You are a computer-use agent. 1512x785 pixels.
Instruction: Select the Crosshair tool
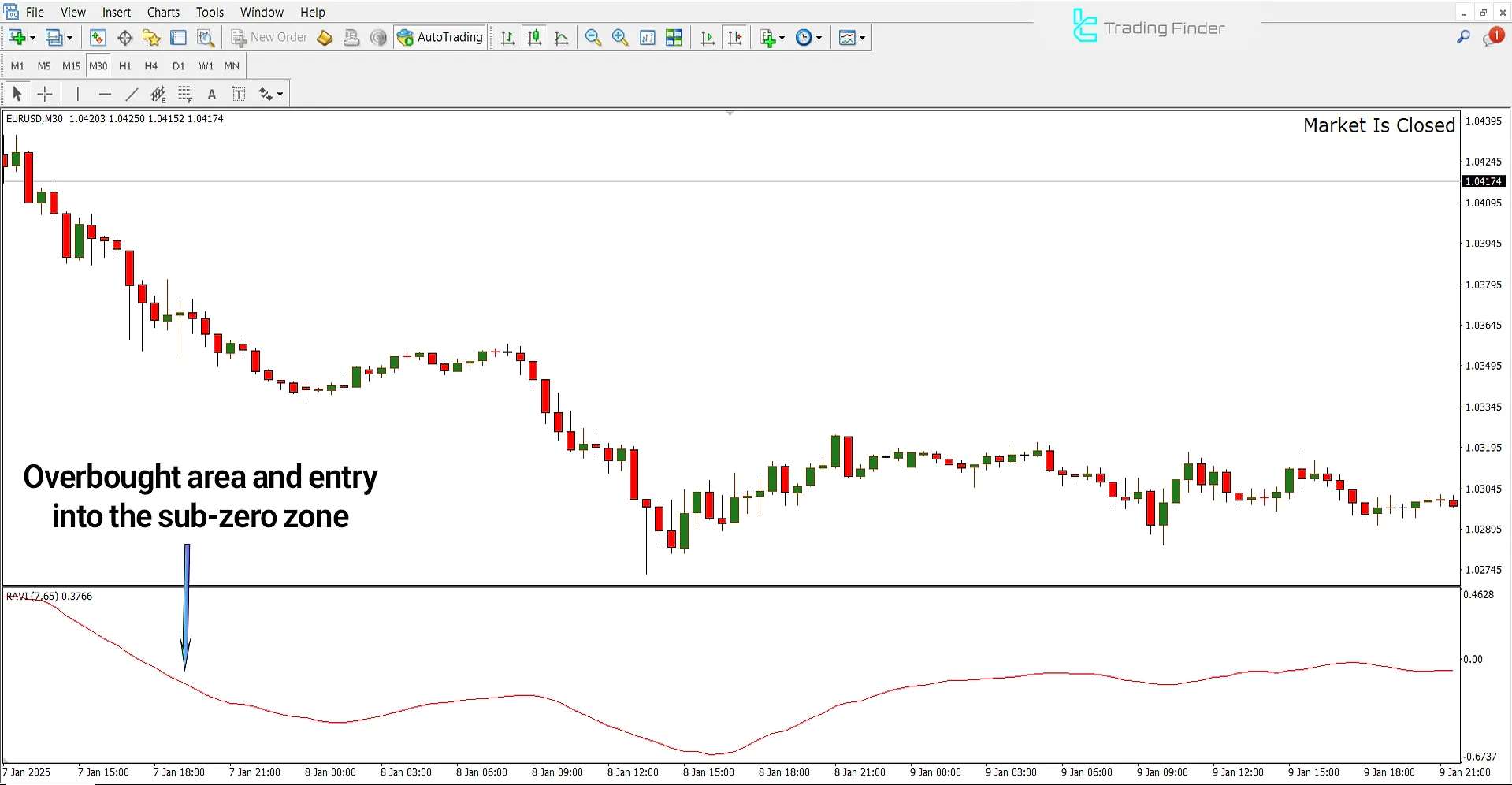45,94
